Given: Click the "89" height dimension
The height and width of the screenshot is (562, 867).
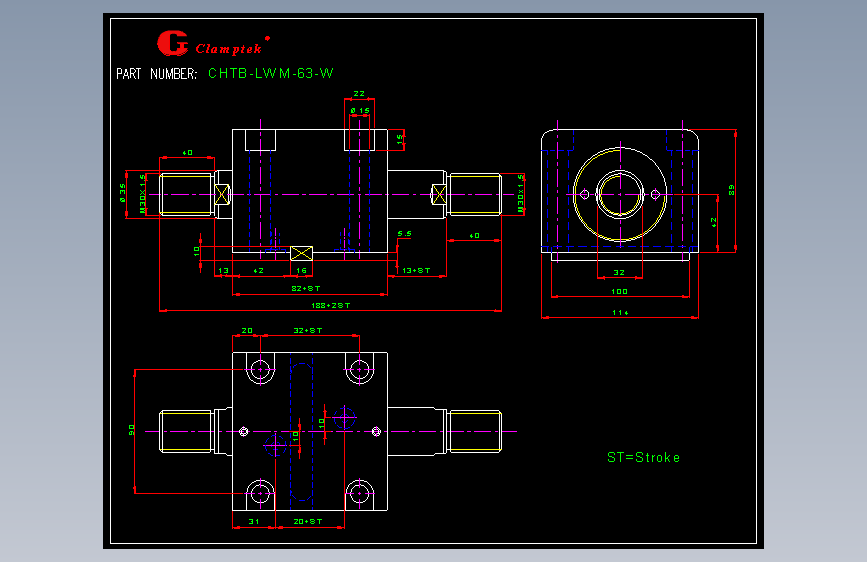Looking at the screenshot, I should (732, 190).
